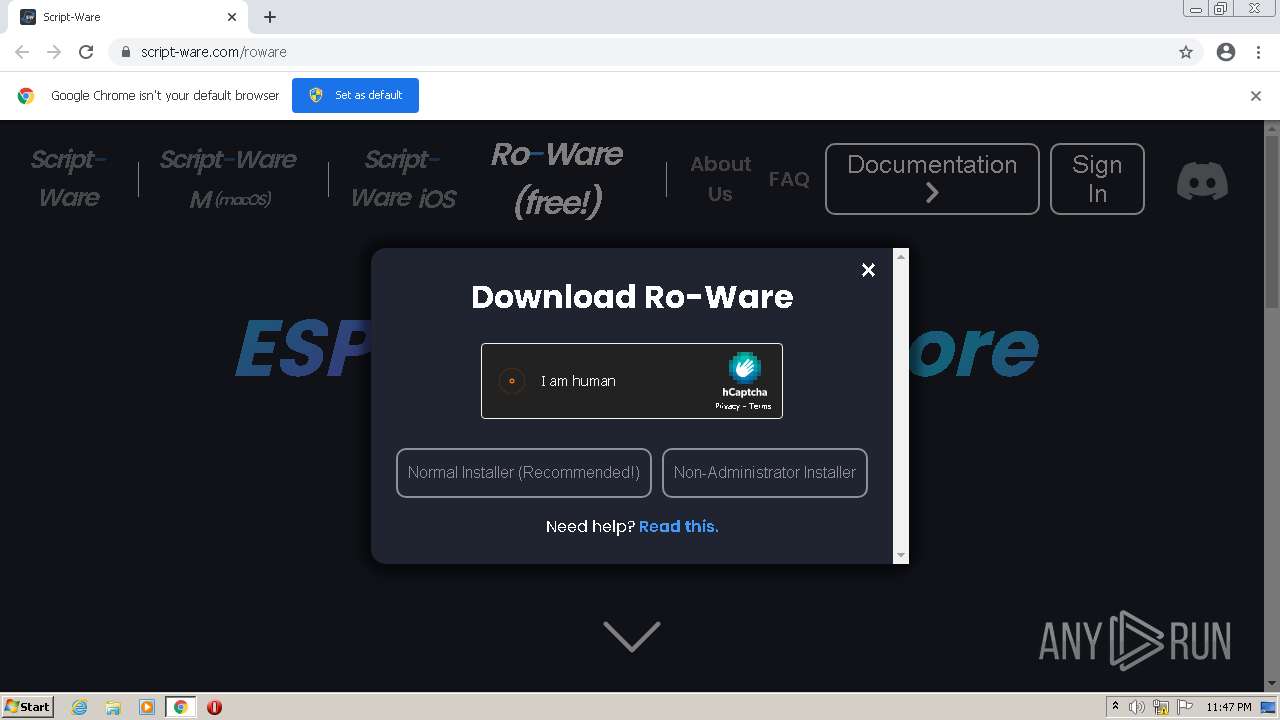Select Ro-Ware (free!) nav item
1280x720 pixels.
[x=557, y=178]
